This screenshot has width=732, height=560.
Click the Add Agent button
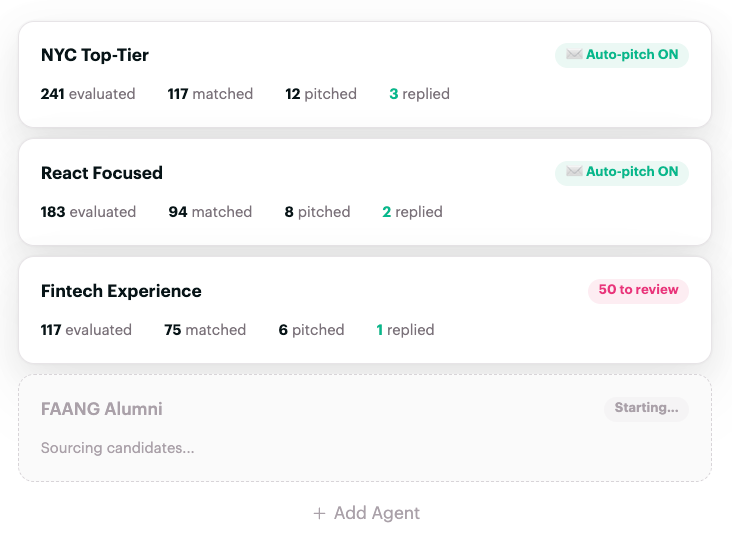[x=366, y=513]
